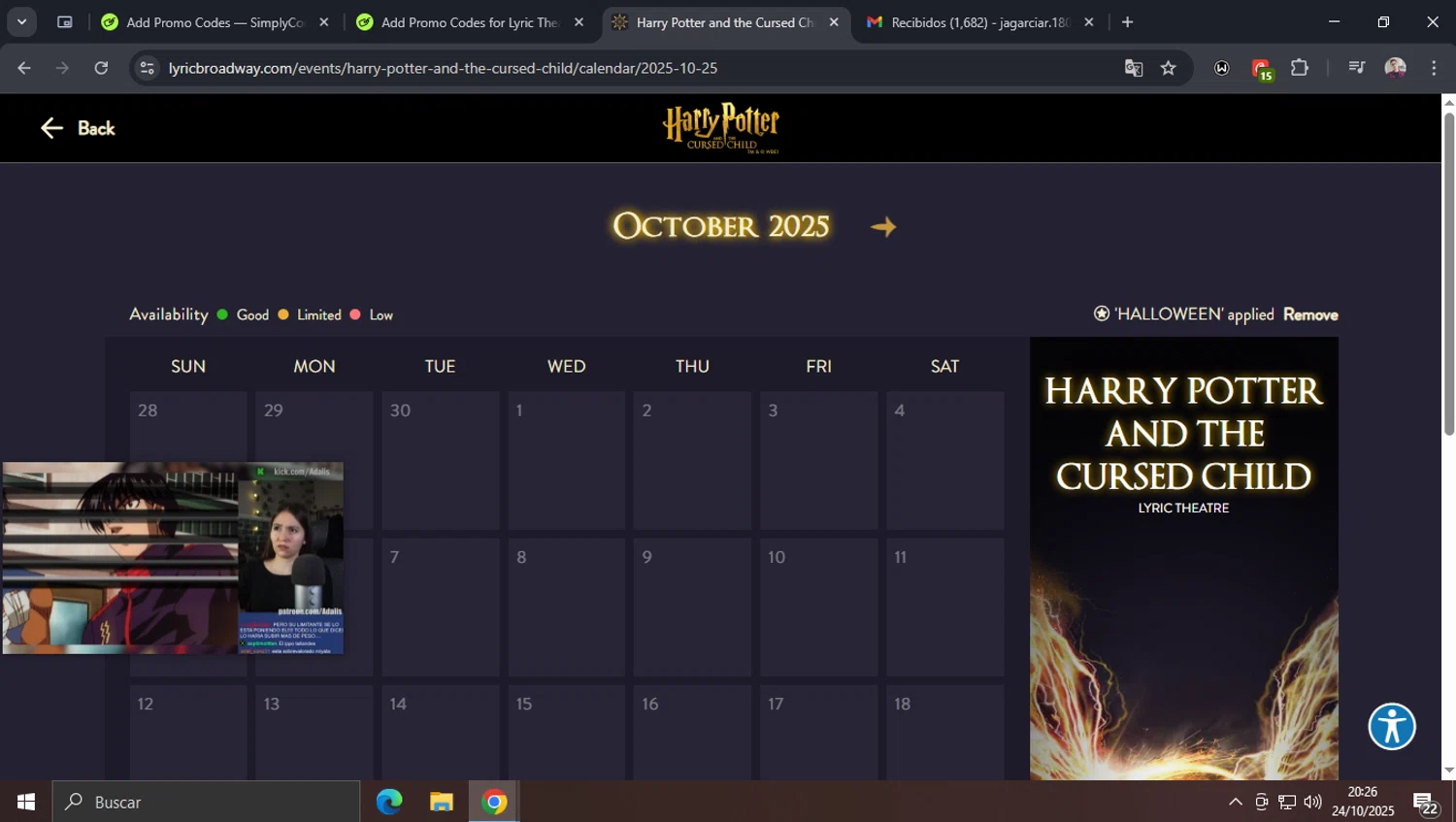Advance to next month with arrow
Viewport: 1456px width, 822px height.
(x=883, y=227)
